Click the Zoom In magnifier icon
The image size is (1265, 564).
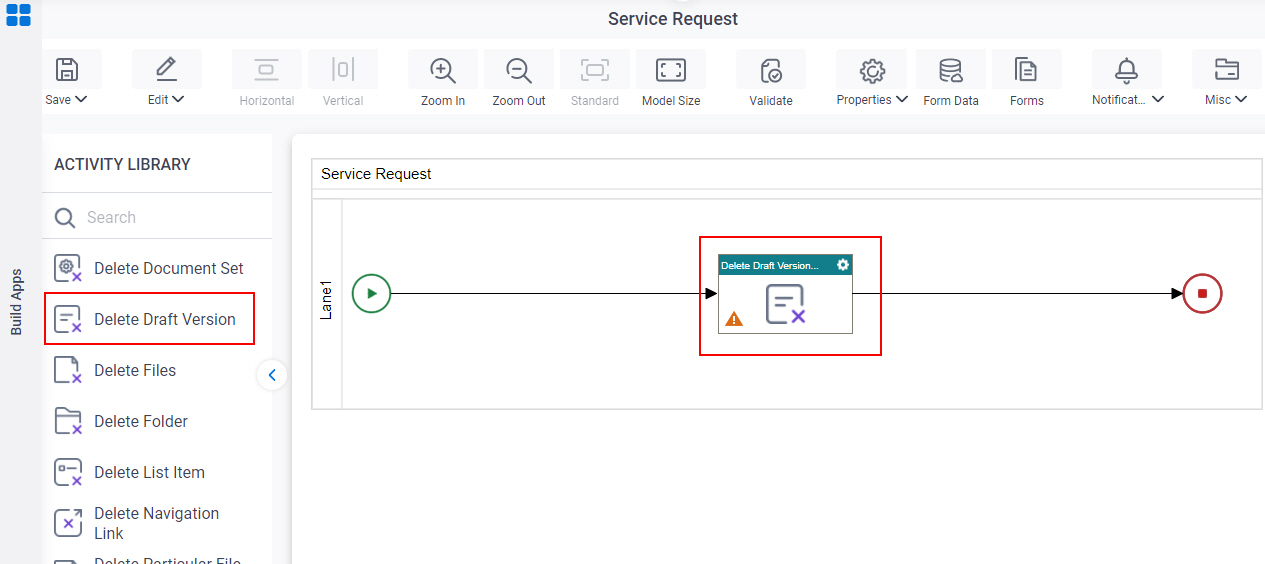(x=443, y=70)
